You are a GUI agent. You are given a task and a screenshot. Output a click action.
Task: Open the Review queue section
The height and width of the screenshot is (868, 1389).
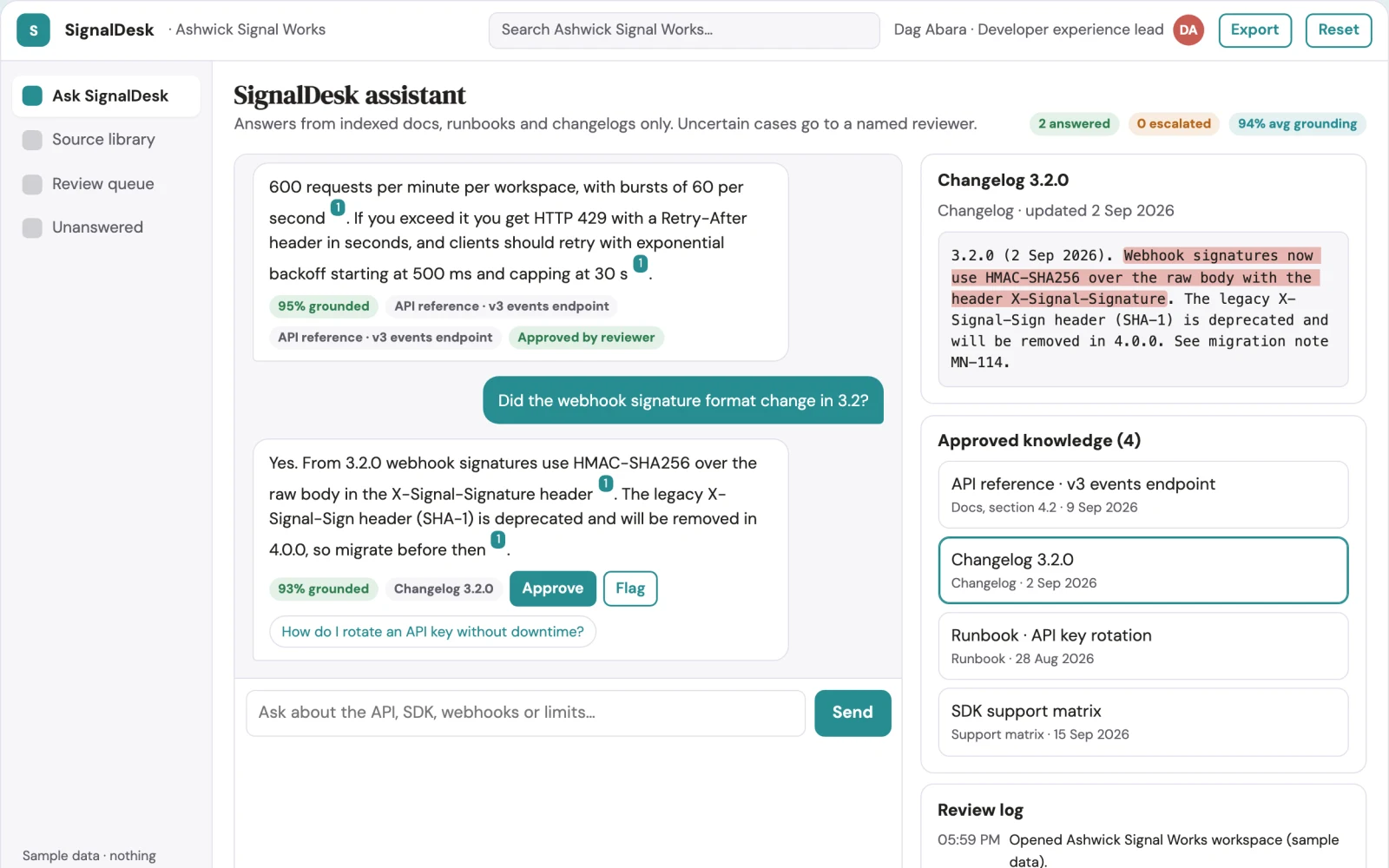(106, 184)
